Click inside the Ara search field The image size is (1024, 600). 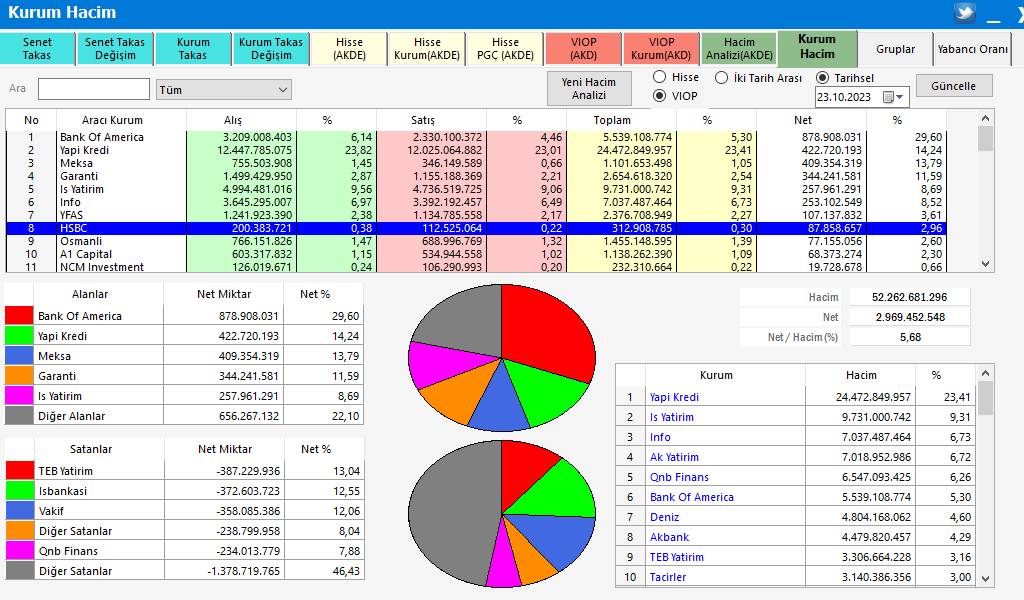(94, 89)
